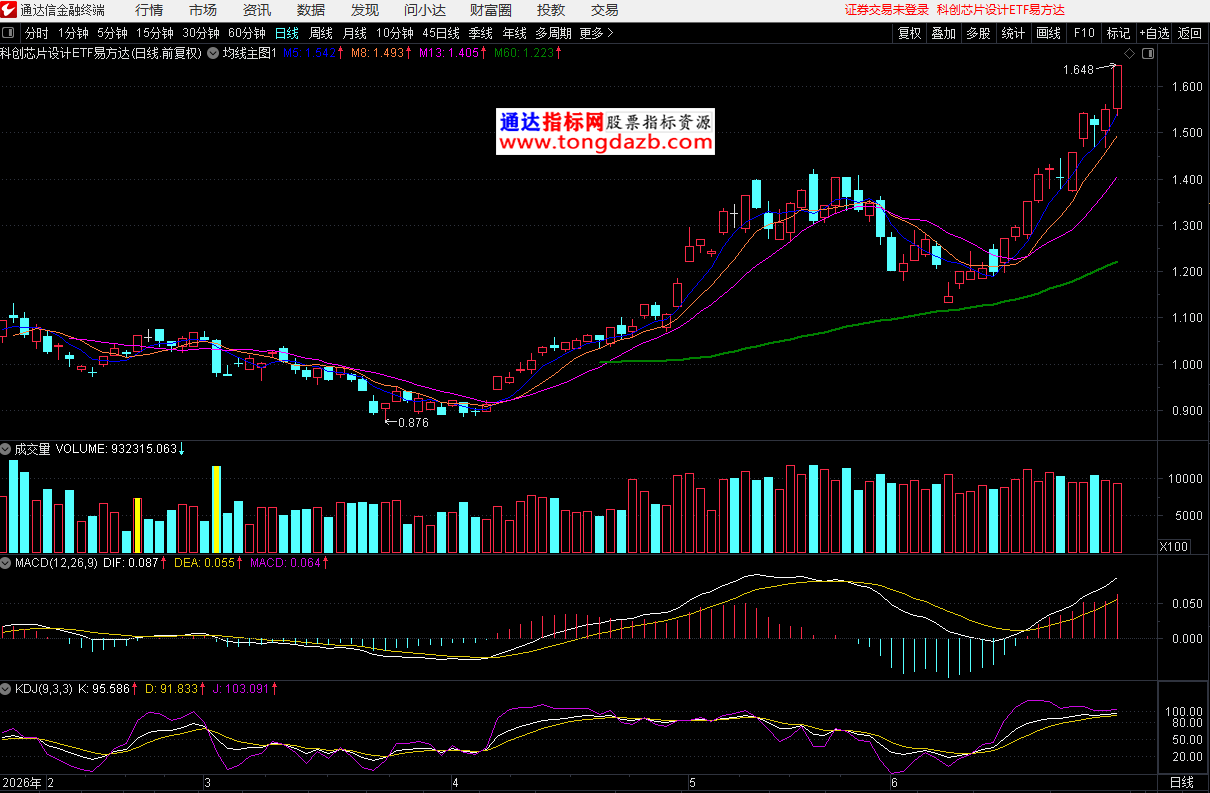Click the 画线 drawing tool

[1049, 33]
